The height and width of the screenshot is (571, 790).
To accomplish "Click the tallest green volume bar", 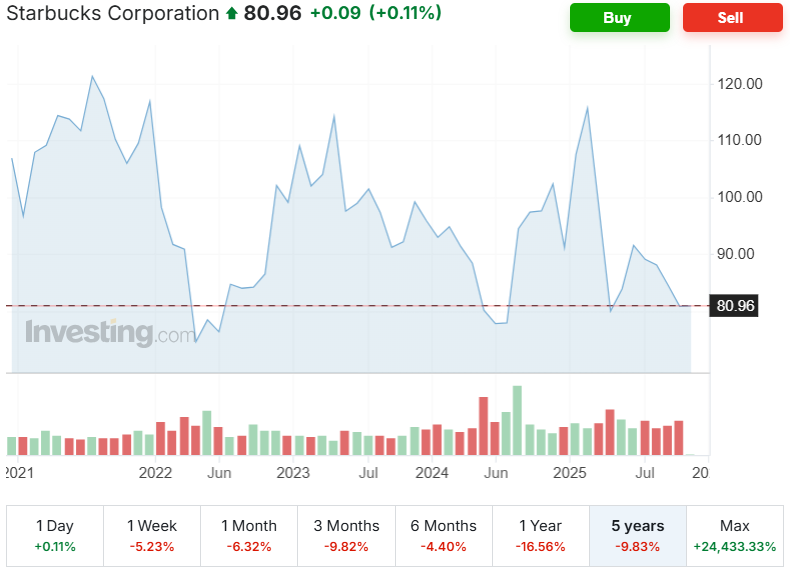I will (x=517, y=421).
